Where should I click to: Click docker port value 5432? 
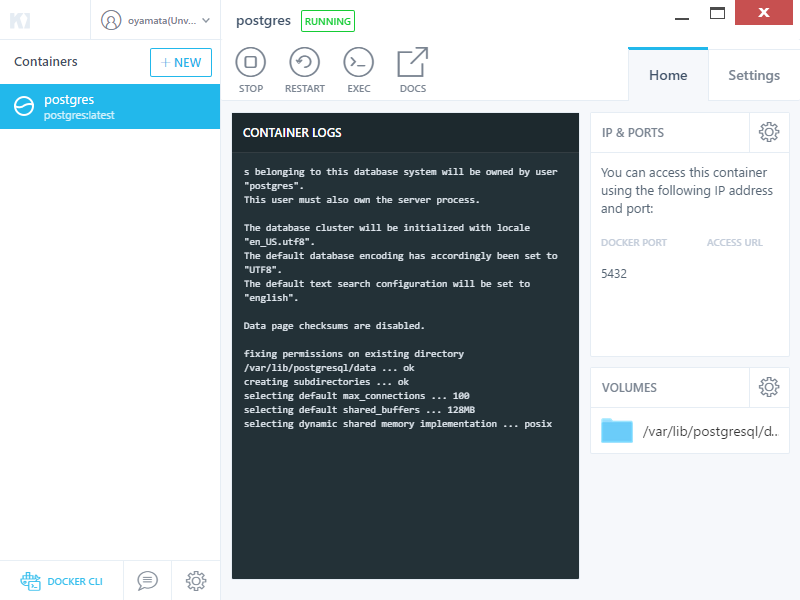pos(614,273)
